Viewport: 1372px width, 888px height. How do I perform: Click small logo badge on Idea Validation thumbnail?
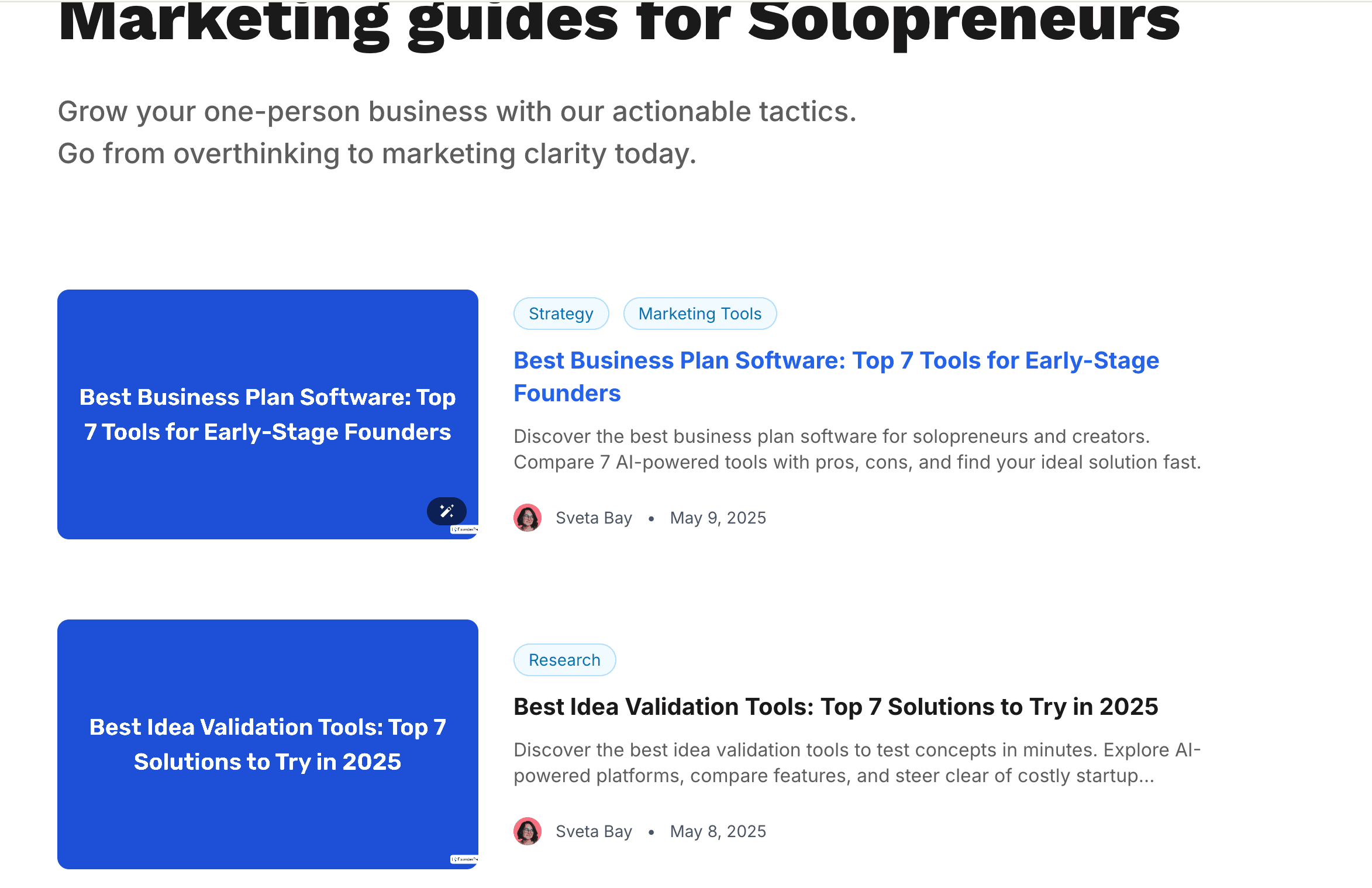coord(464,859)
